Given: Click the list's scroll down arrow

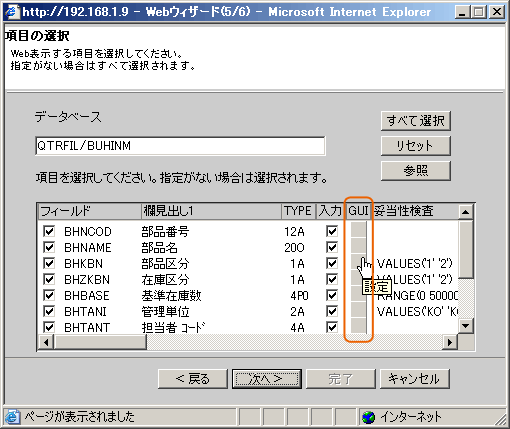Looking at the screenshot, I should [x=466, y=326].
